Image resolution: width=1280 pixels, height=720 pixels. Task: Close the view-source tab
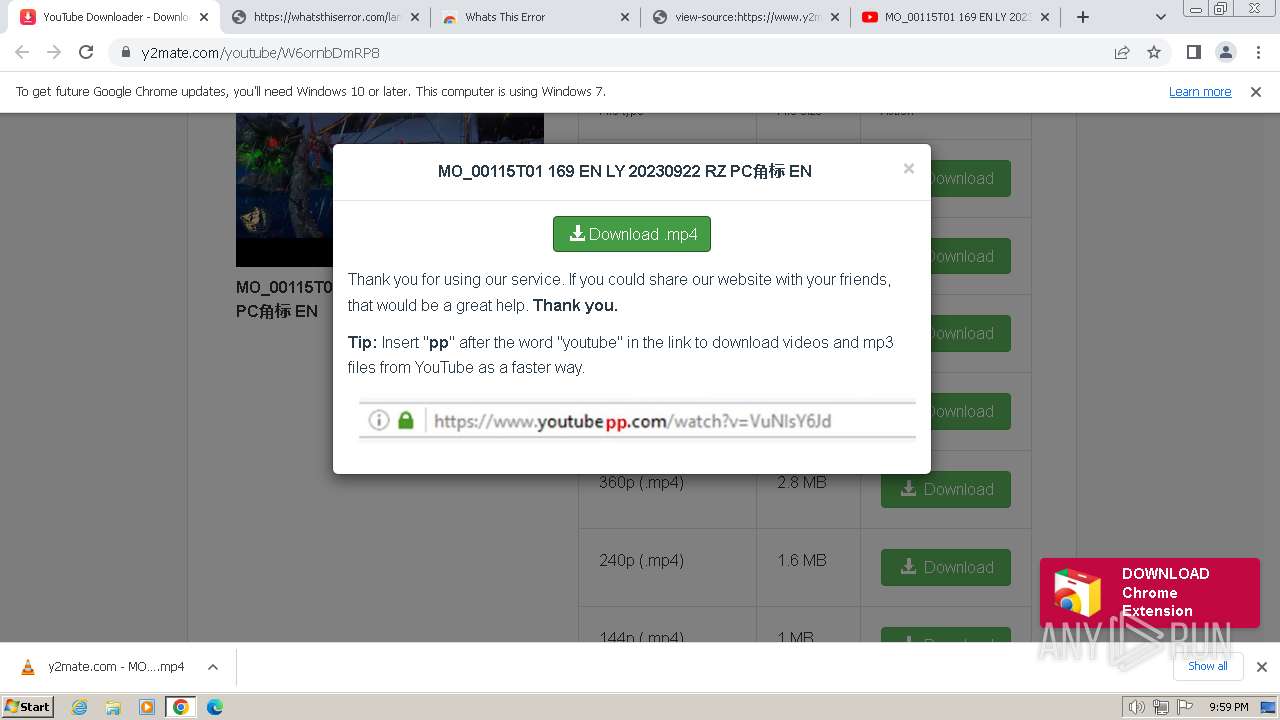click(x=835, y=17)
